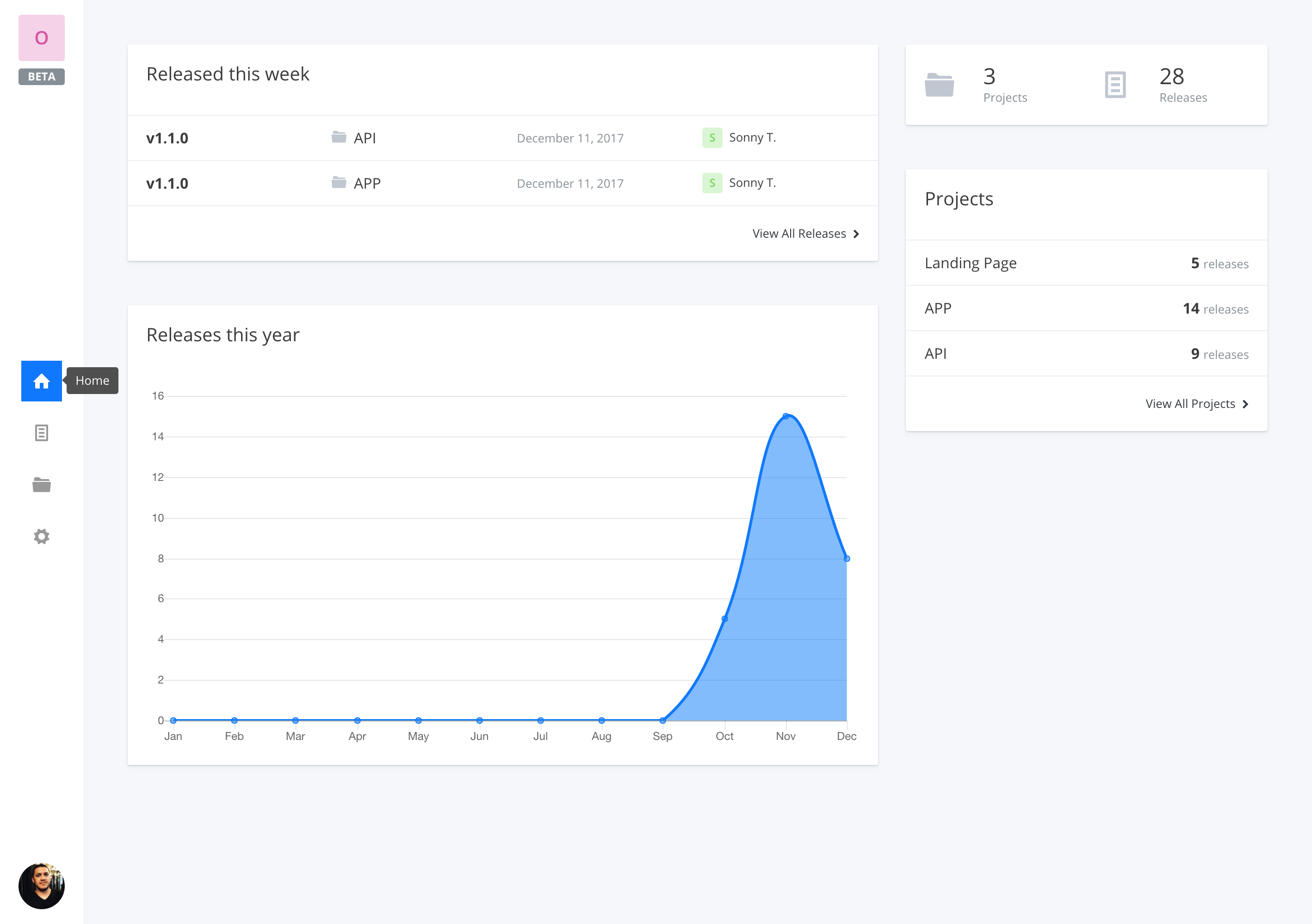Open the Settings gear icon in sidebar
The height and width of the screenshot is (924, 1312).
point(41,536)
